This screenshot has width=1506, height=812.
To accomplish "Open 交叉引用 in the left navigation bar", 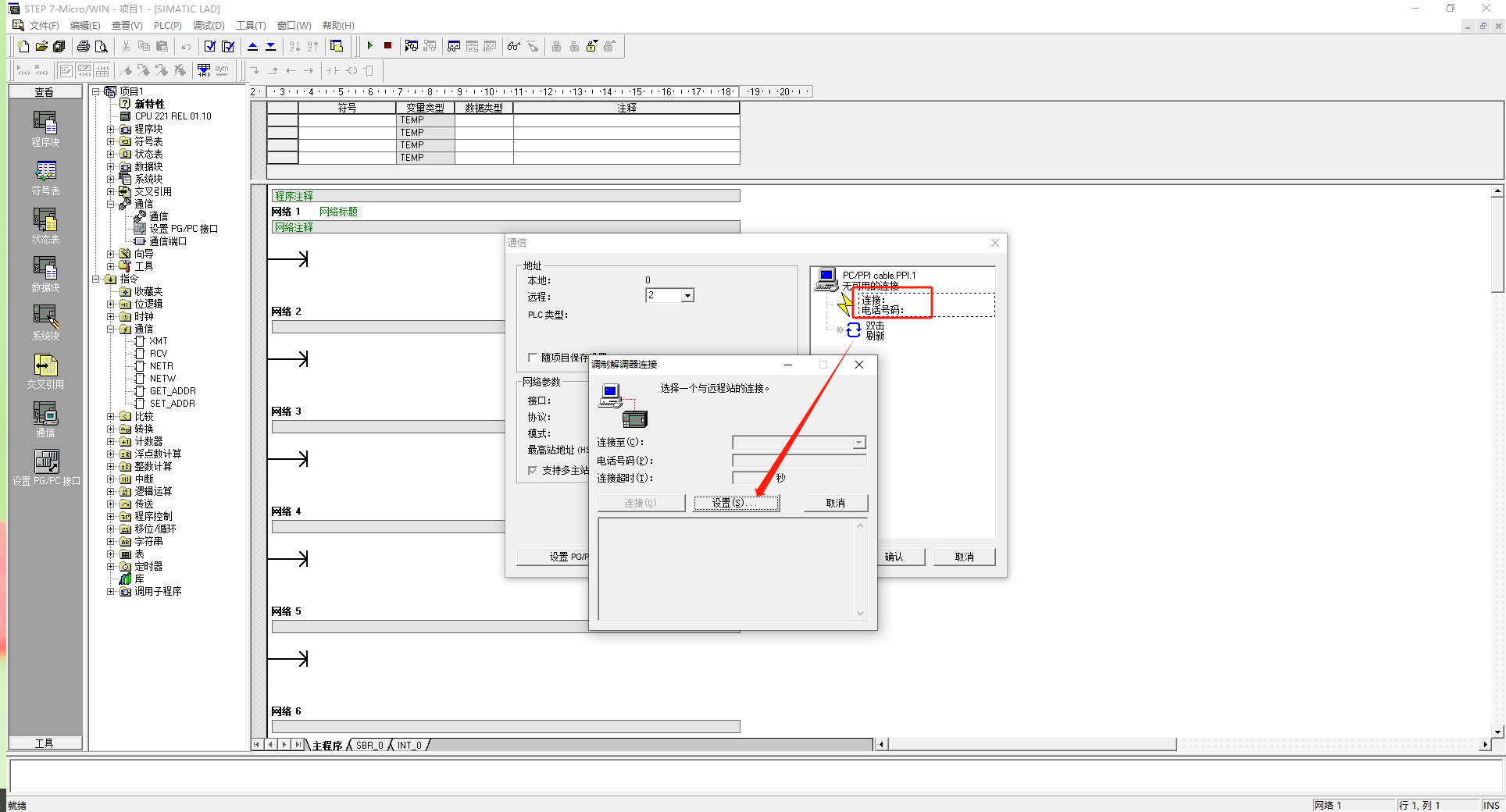I will pyautogui.click(x=45, y=371).
